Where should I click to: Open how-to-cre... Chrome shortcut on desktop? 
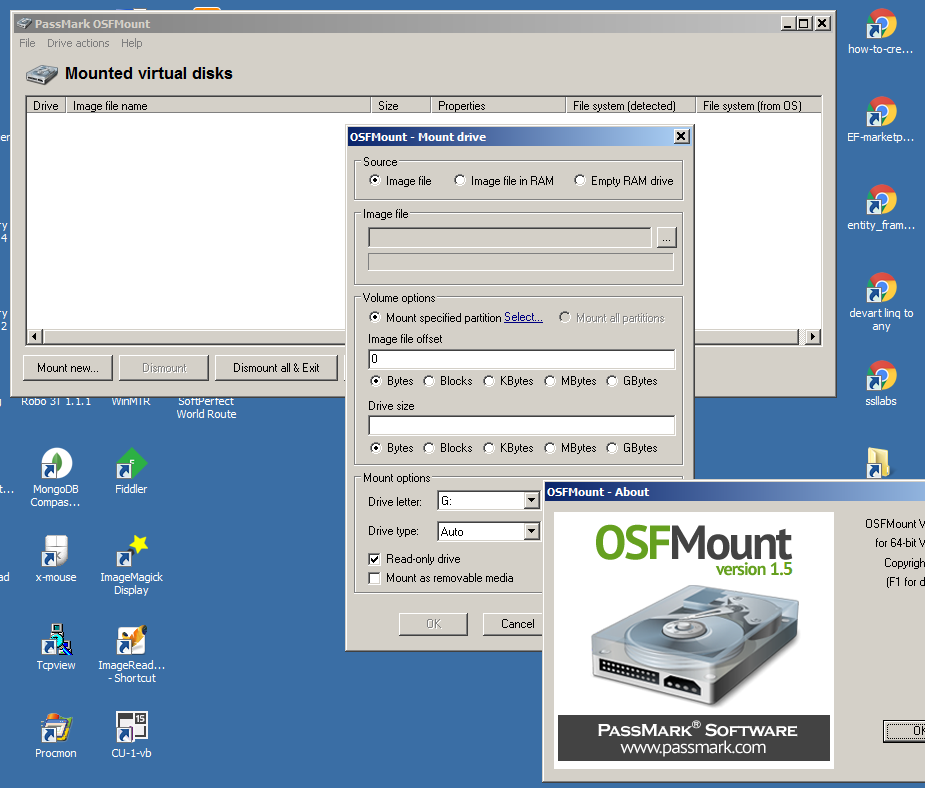(x=881, y=25)
